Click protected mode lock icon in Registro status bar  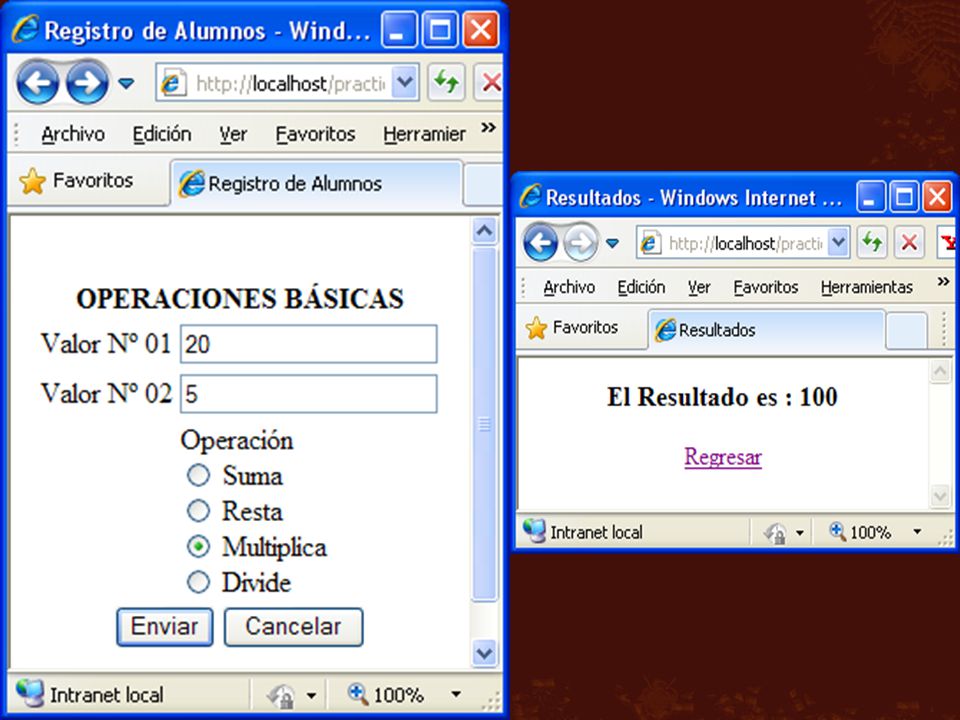[281, 696]
